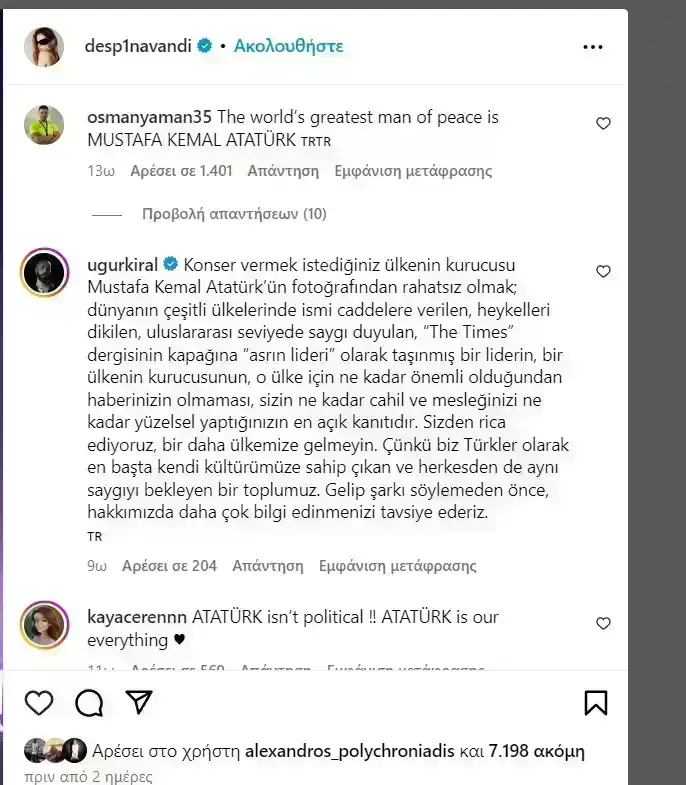Viewport: 686px width, 785px height.
Task: View the 7.198 ακόμη likes list
Action: point(536,751)
